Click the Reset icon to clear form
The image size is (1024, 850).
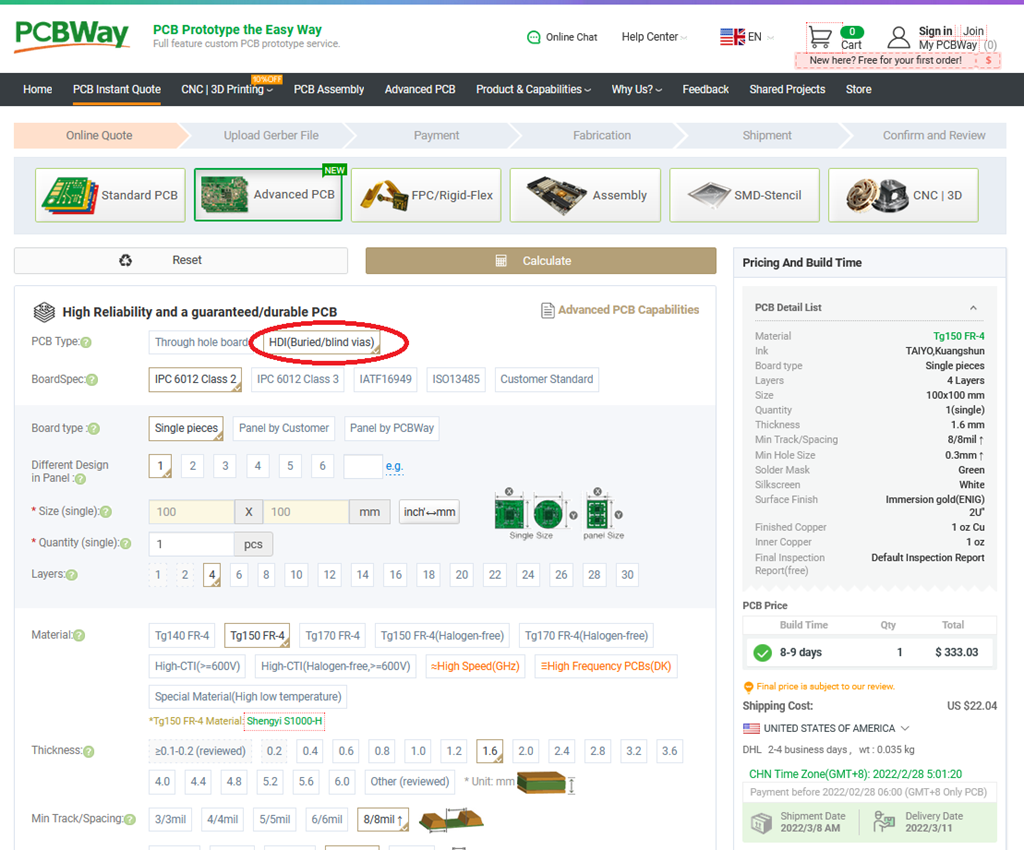(126, 260)
